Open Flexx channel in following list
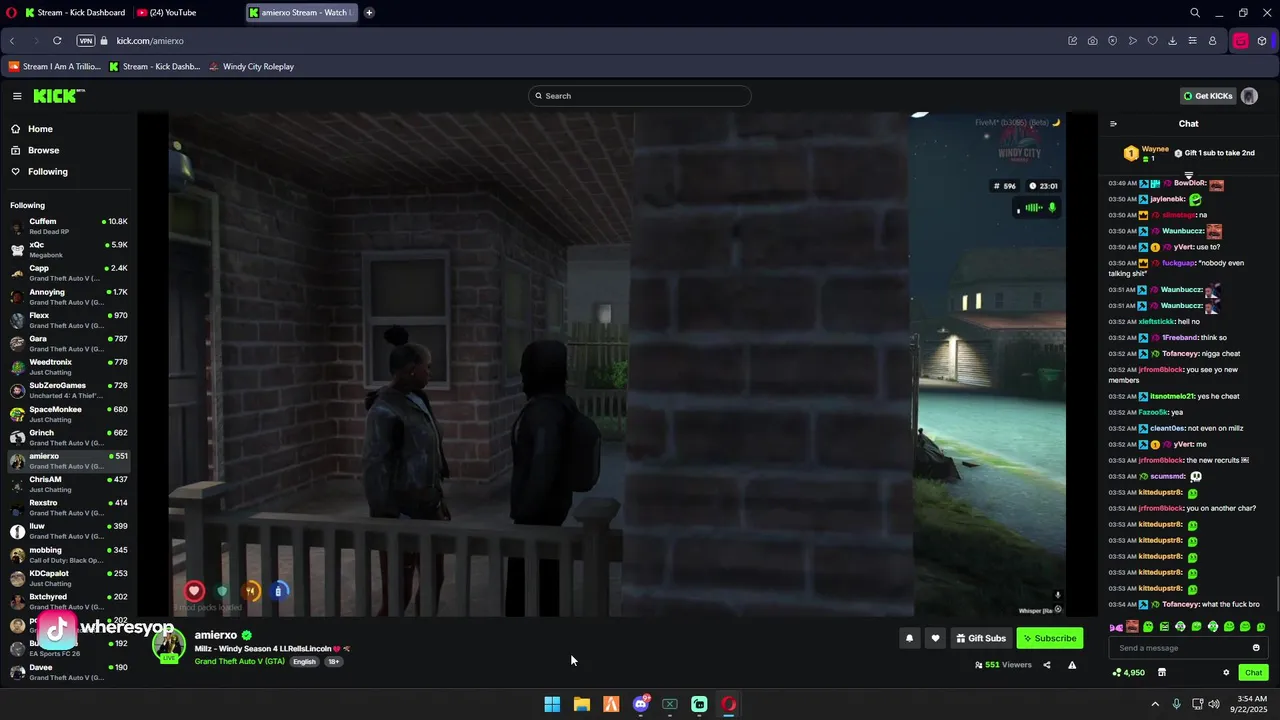The width and height of the screenshot is (1280, 720). [x=68, y=320]
